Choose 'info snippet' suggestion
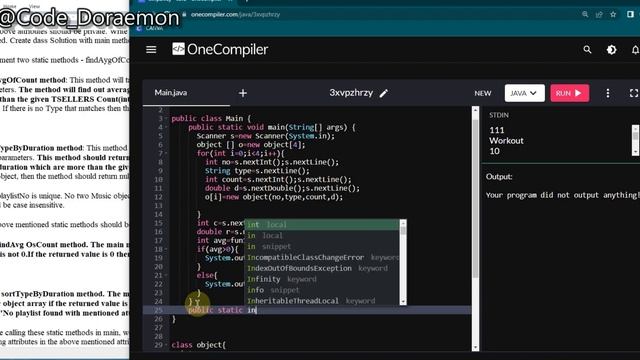Image resolution: width=640 pixels, height=360 pixels. point(322,290)
